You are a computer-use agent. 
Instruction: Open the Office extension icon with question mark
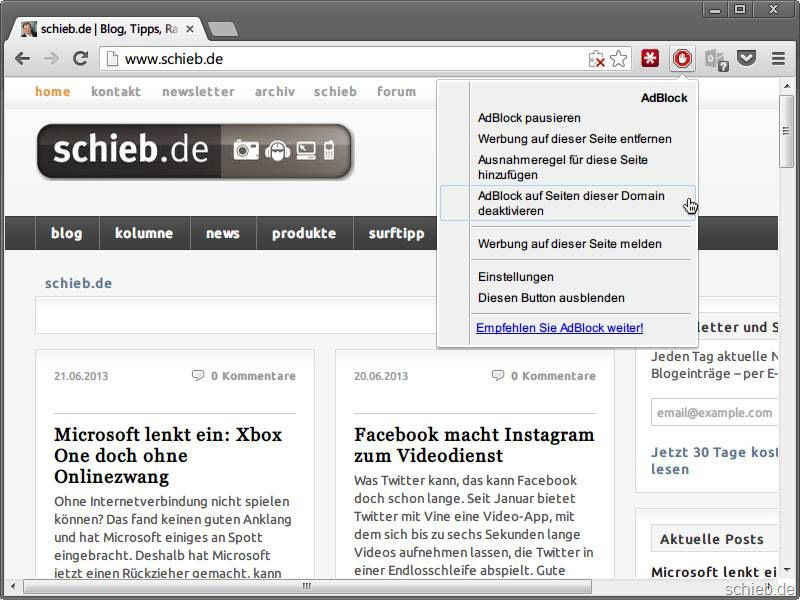click(x=716, y=60)
